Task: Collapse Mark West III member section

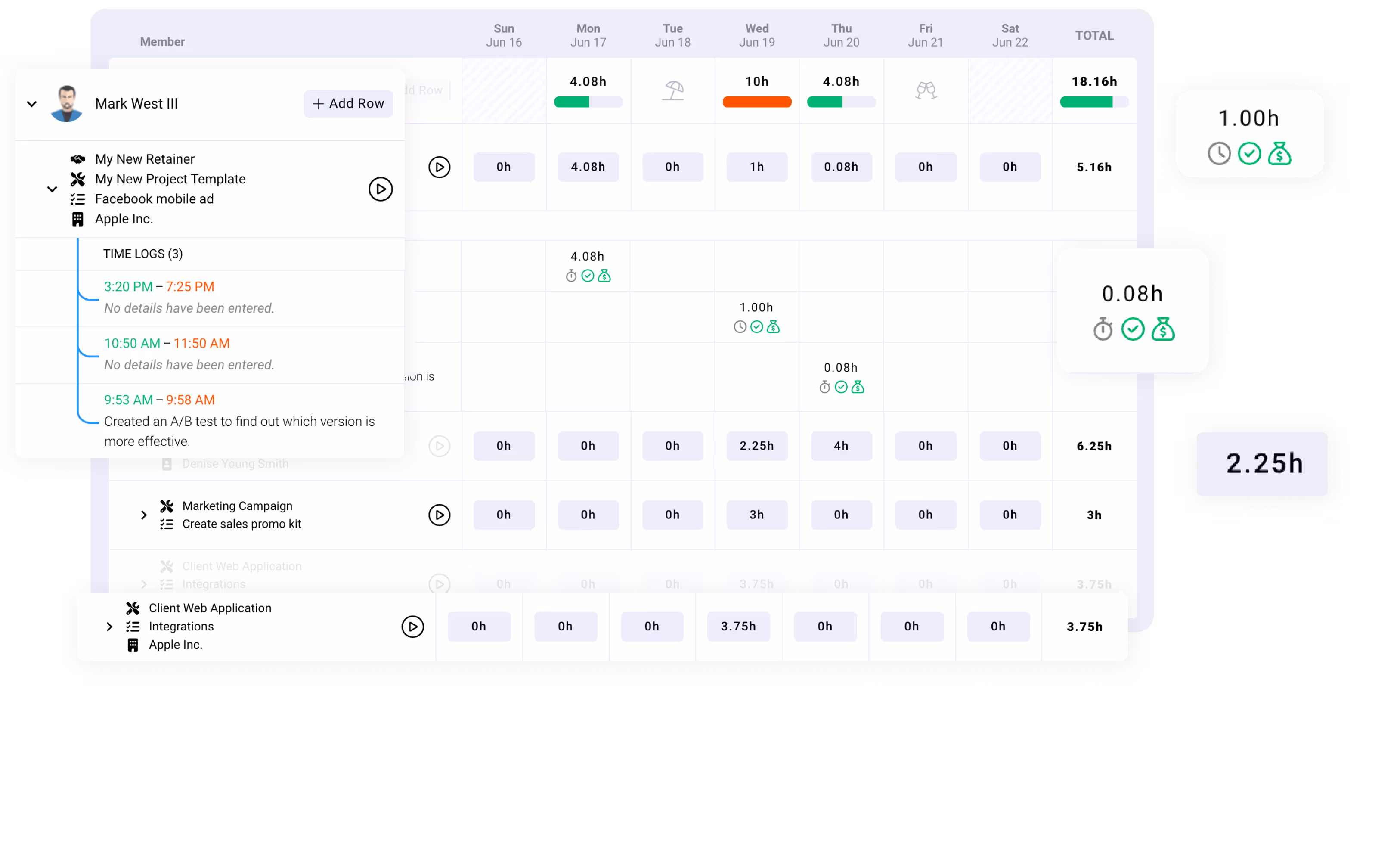Action: [x=32, y=104]
